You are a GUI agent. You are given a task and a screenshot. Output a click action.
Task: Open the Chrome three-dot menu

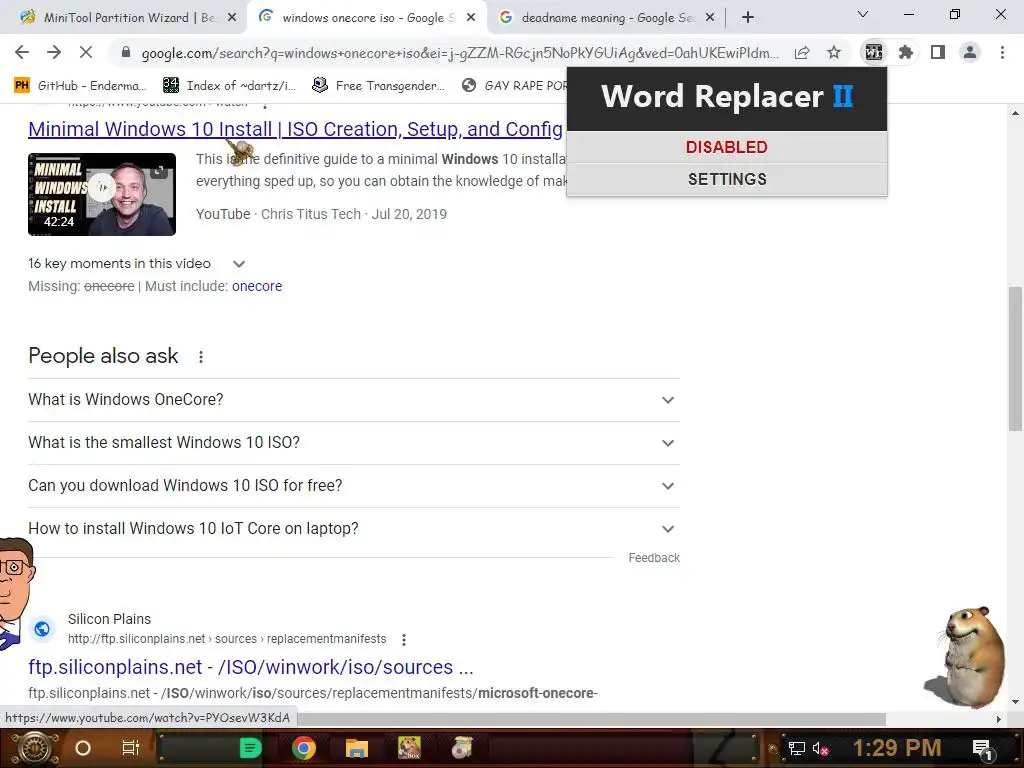coord(1002,52)
